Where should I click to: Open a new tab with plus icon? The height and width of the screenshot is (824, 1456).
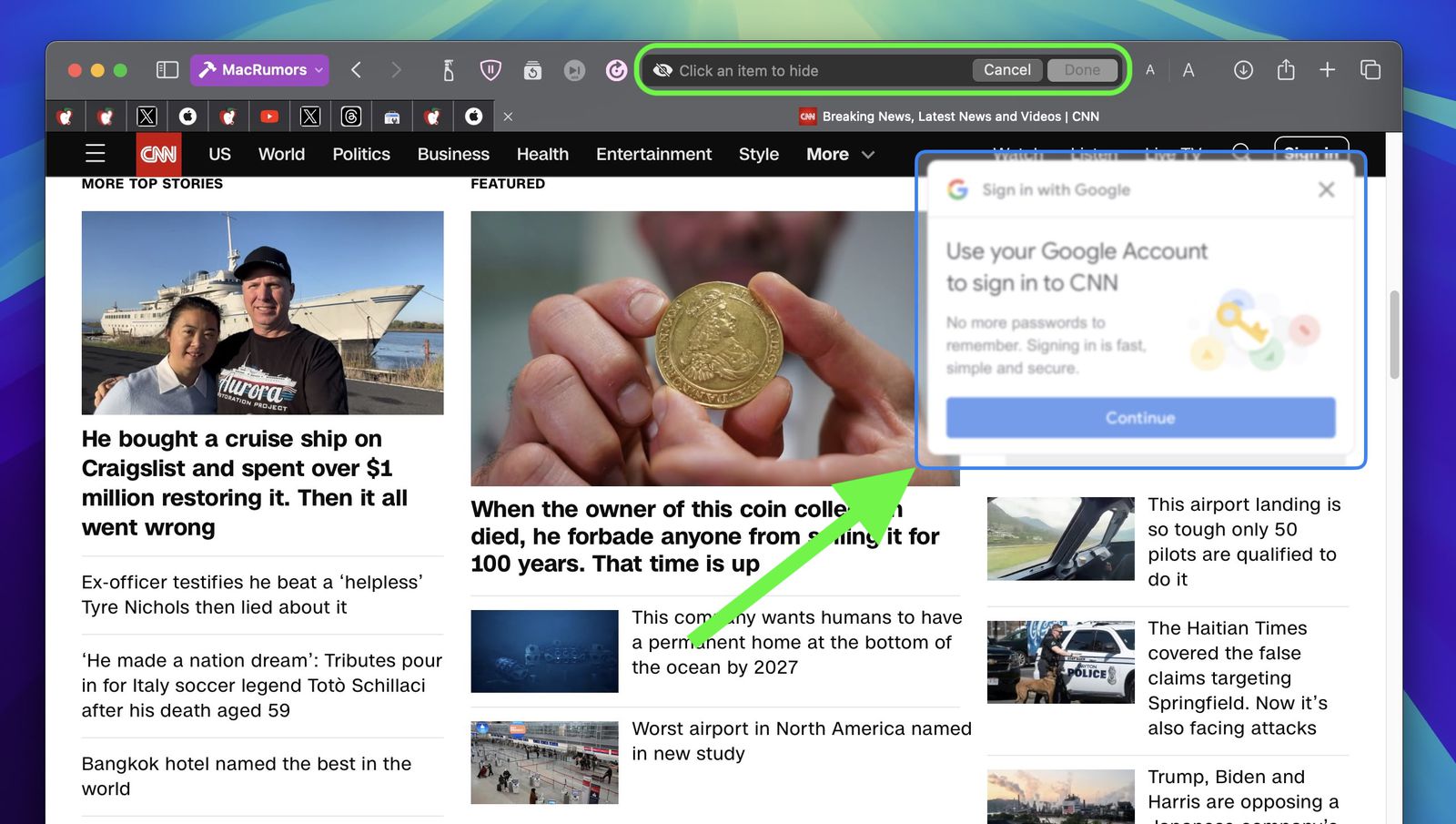click(1328, 70)
